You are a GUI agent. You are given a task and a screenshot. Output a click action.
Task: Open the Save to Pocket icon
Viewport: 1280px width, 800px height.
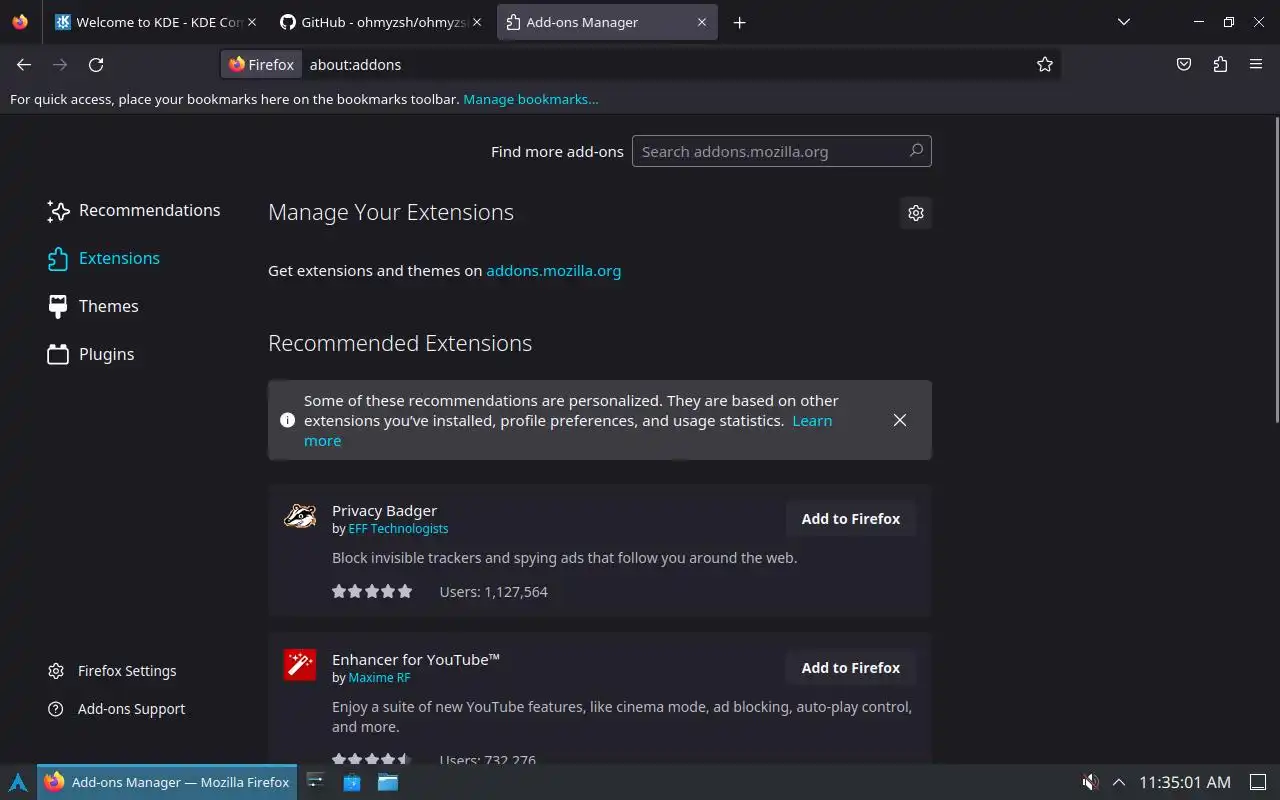coord(1184,64)
